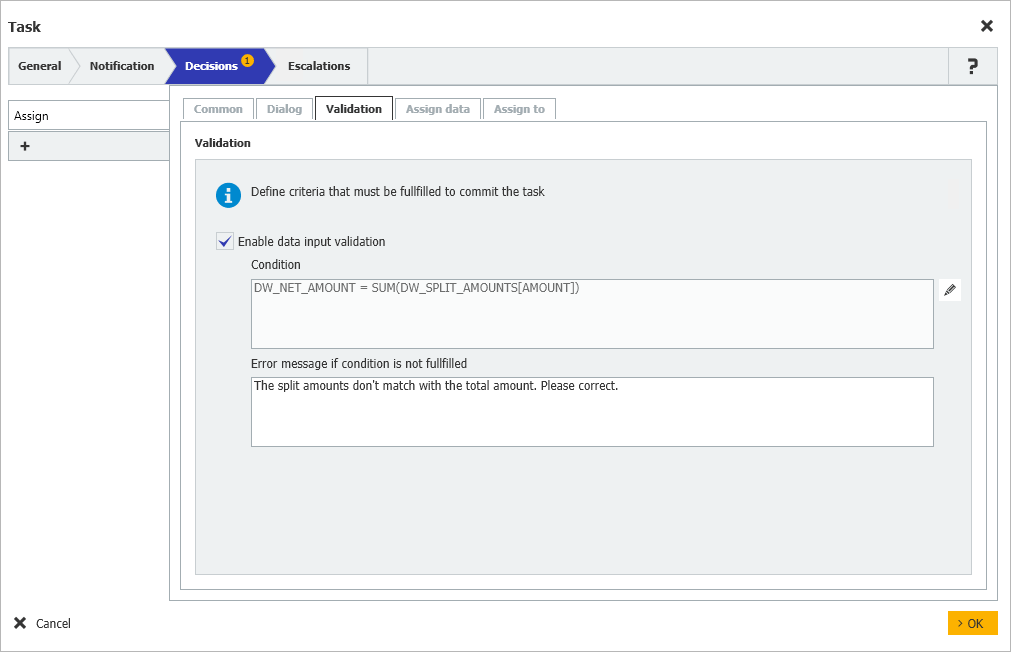
Task: Select the Assign decision in the list
Action: [88, 116]
